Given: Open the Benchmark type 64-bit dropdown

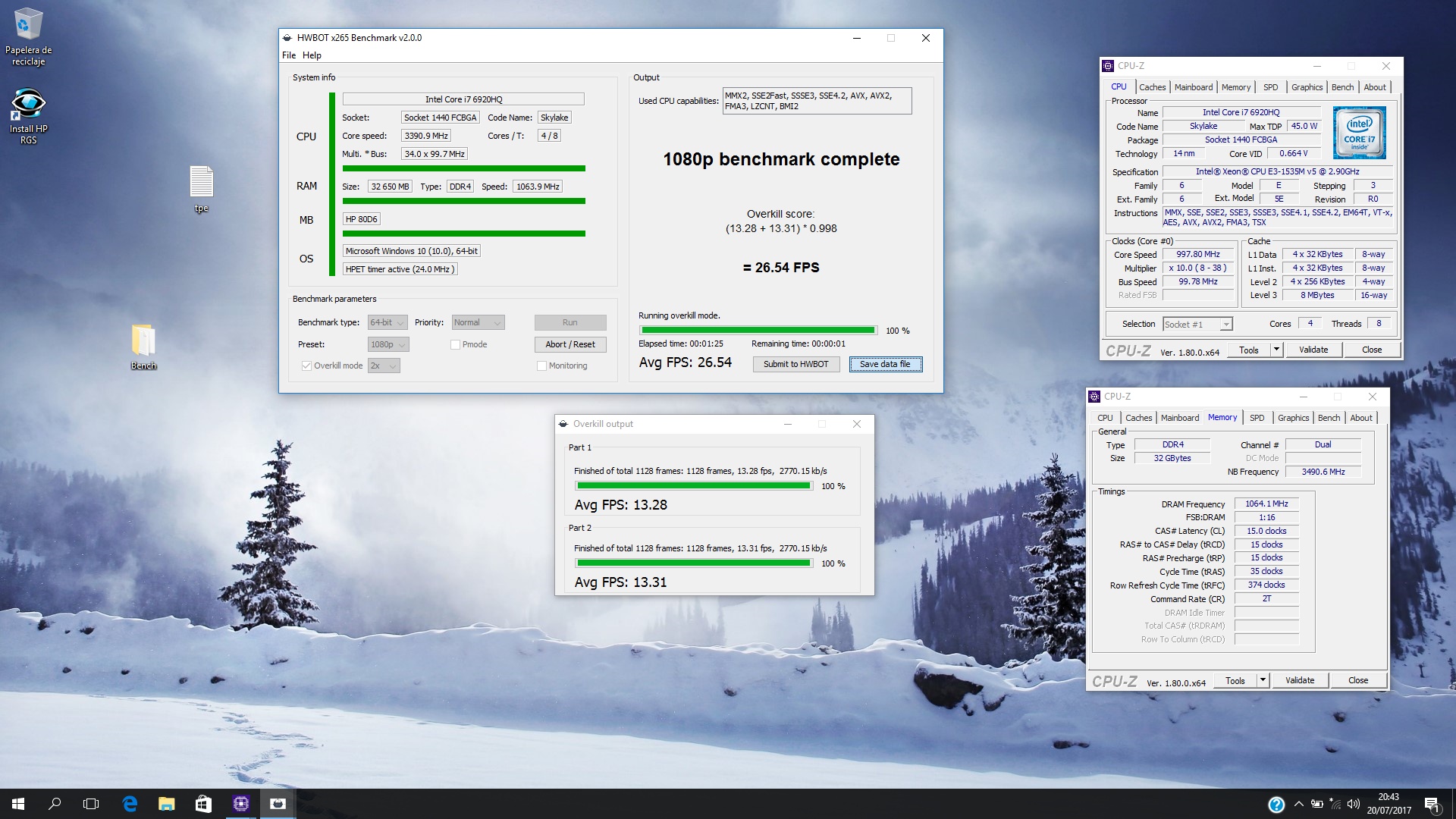Looking at the screenshot, I should point(388,322).
